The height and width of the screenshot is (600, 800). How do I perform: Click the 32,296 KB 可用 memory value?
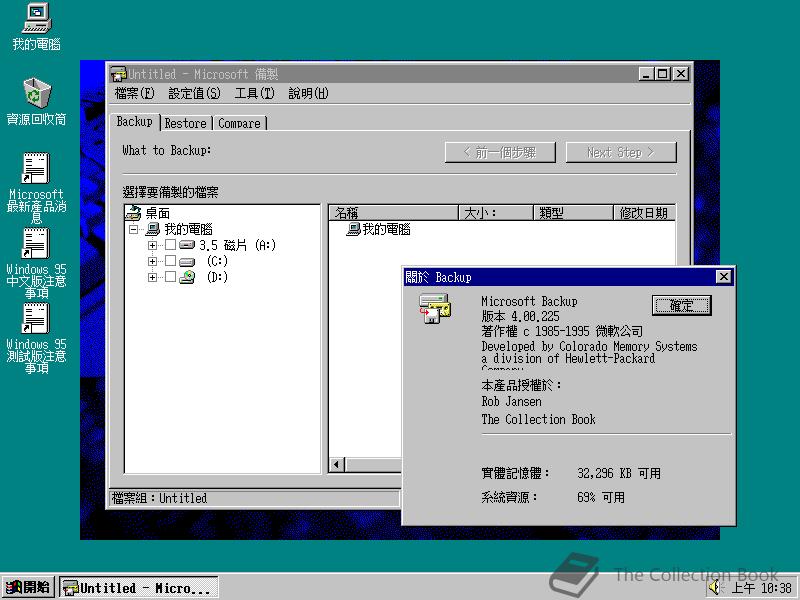(619, 473)
